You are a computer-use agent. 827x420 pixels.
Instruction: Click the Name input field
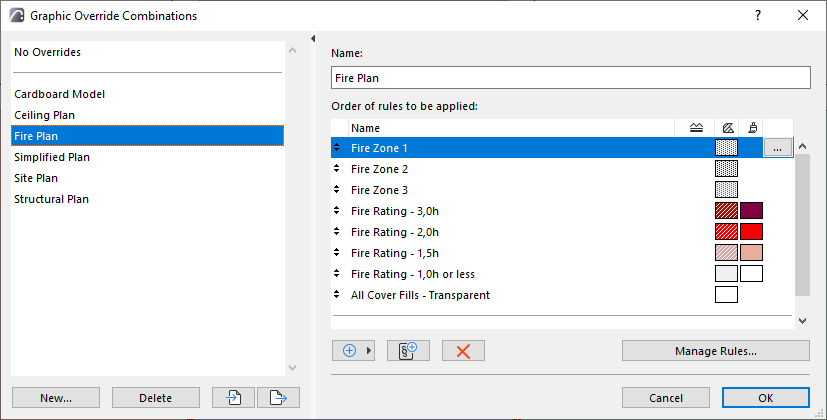click(570, 78)
